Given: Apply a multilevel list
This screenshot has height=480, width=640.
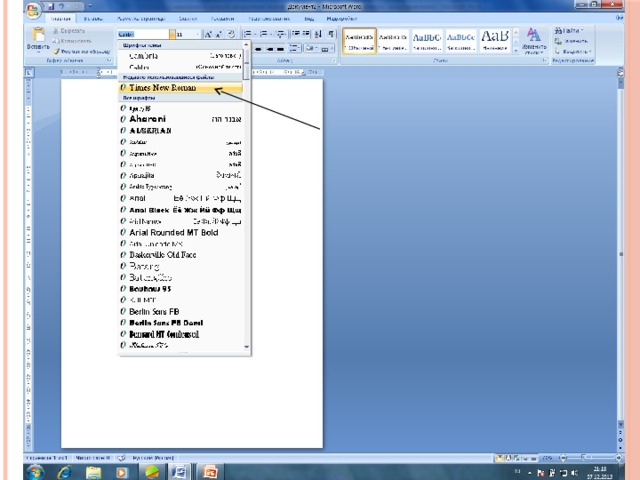Looking at the screenshot, I should coord(281,34).
